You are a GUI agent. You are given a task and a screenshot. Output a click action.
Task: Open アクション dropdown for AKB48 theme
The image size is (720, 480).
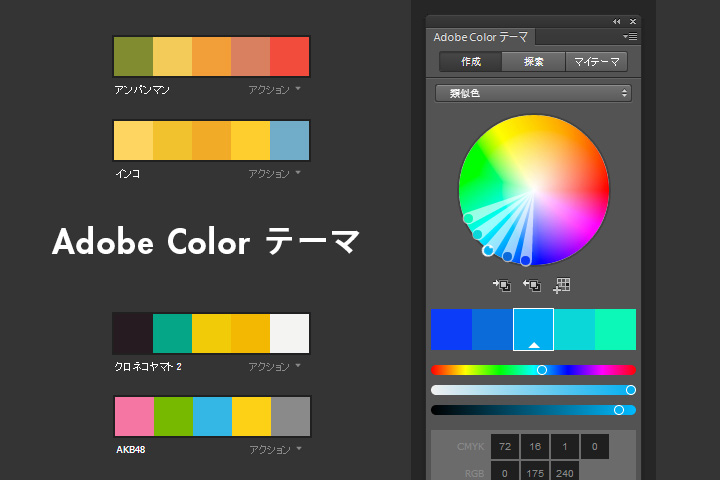pyautogui.click(x=275, y=449)
